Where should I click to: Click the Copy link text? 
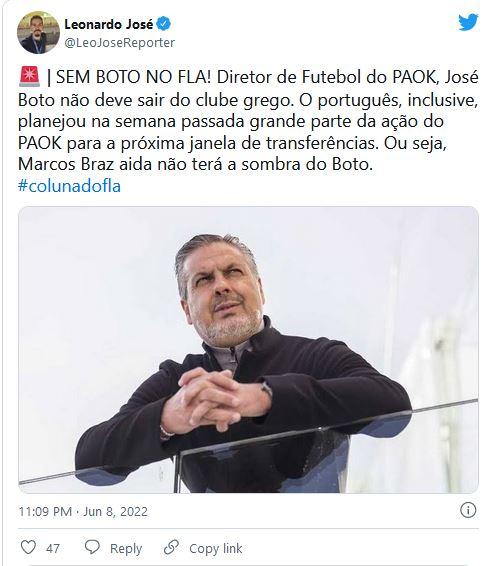[216, 548]
